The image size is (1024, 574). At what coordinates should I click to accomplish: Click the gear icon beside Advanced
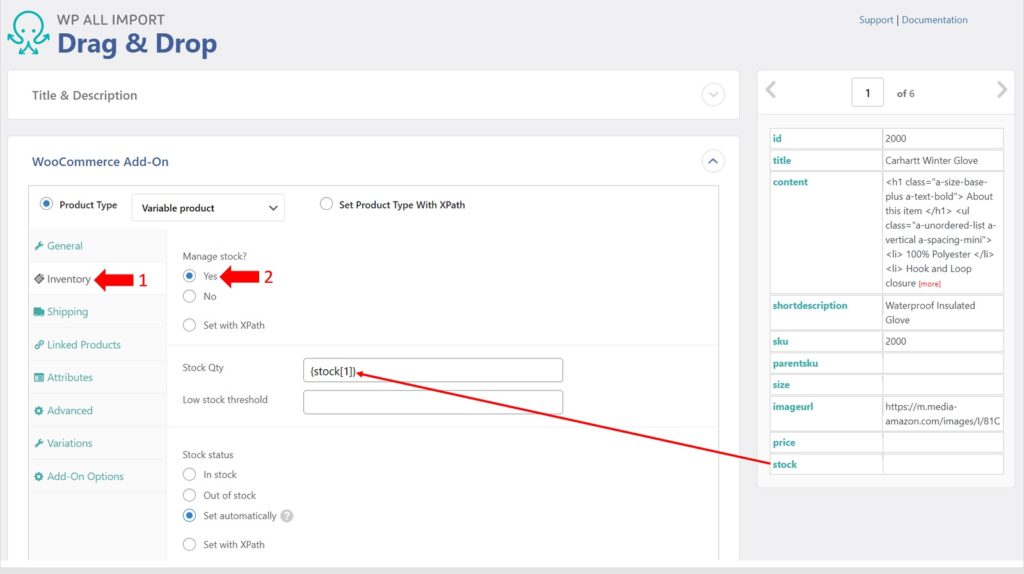coord(39,411)
